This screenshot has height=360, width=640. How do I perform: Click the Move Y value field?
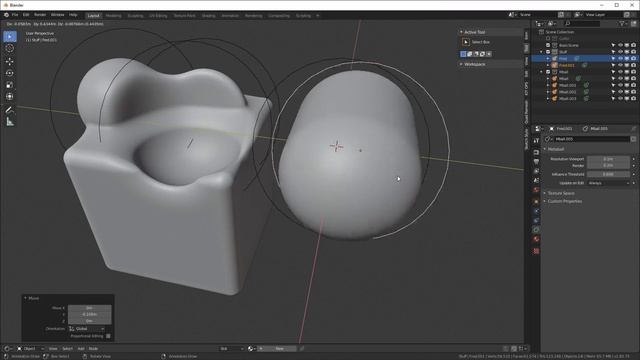pos(89,314)
